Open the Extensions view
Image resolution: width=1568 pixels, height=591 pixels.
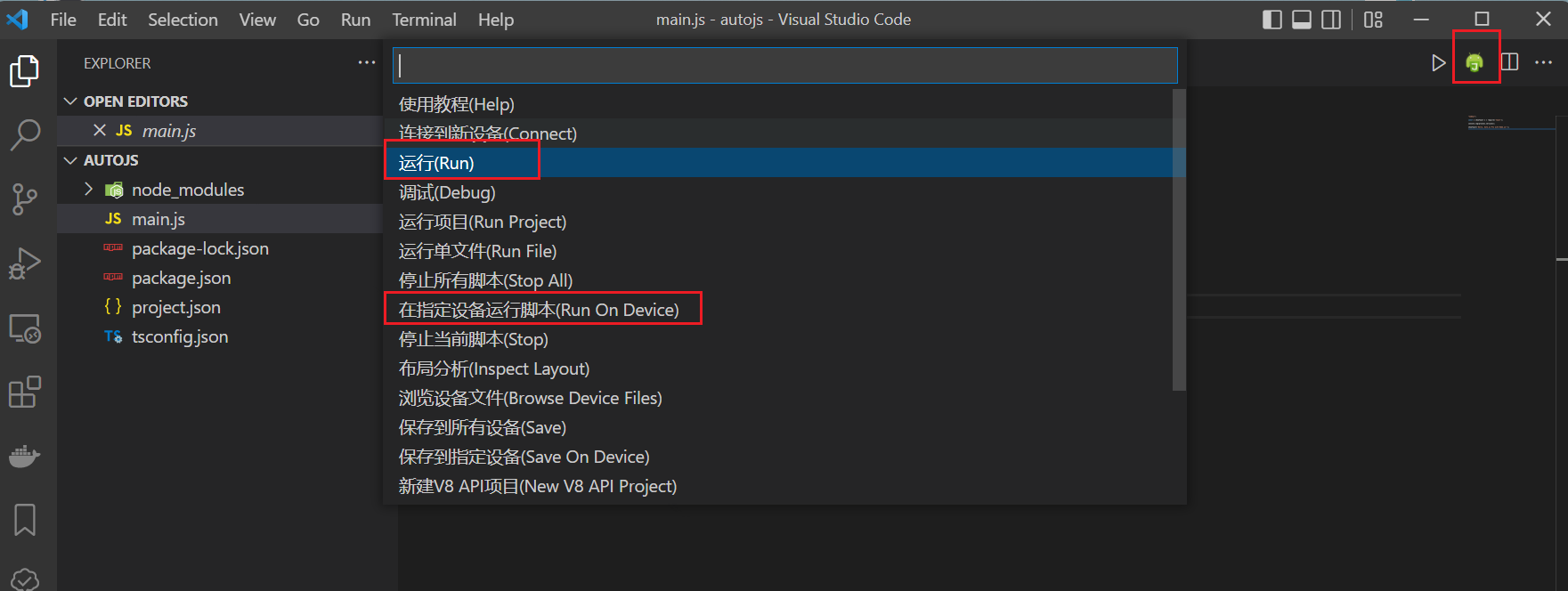click(x=25, y=392)
